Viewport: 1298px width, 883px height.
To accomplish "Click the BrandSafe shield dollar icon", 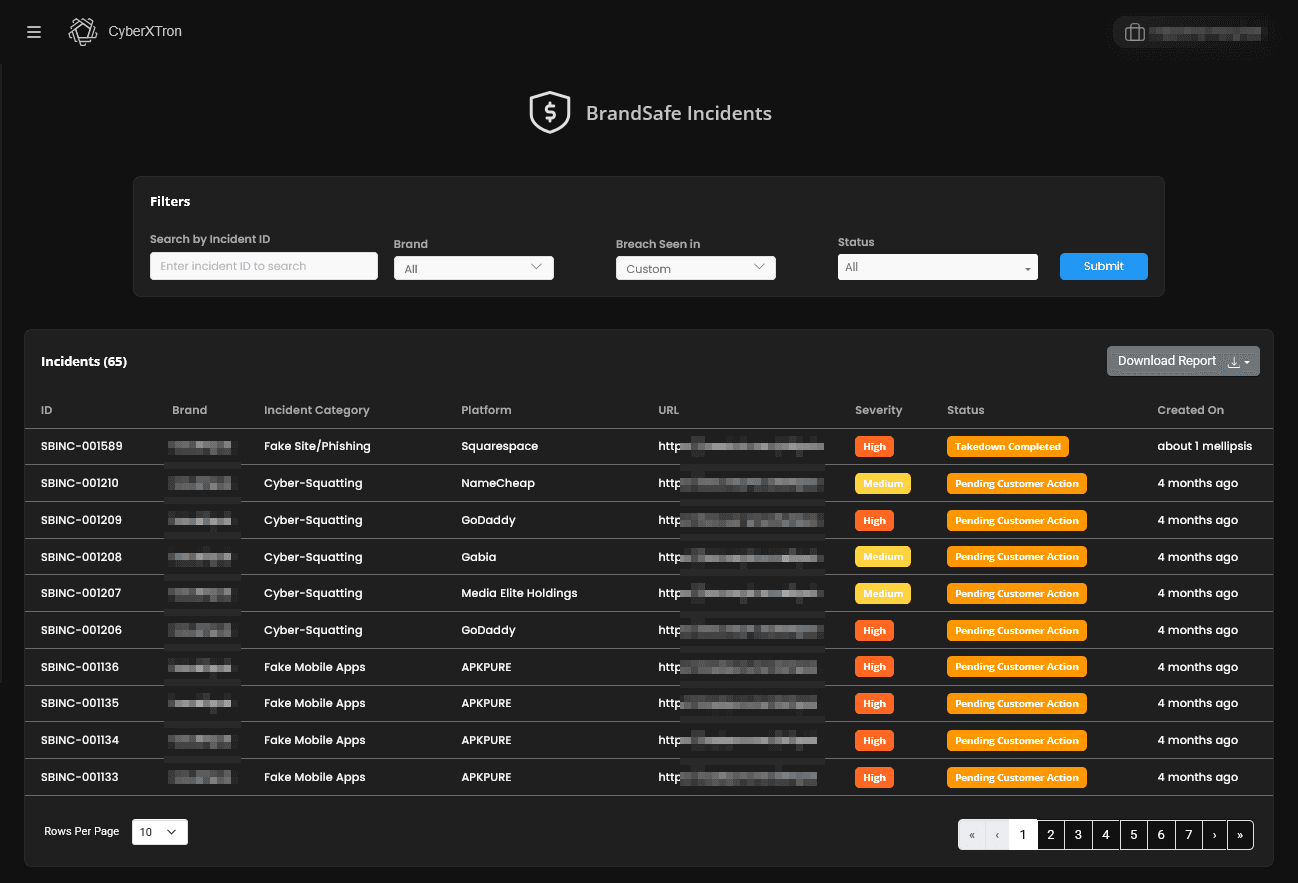I will pos(549,112).
